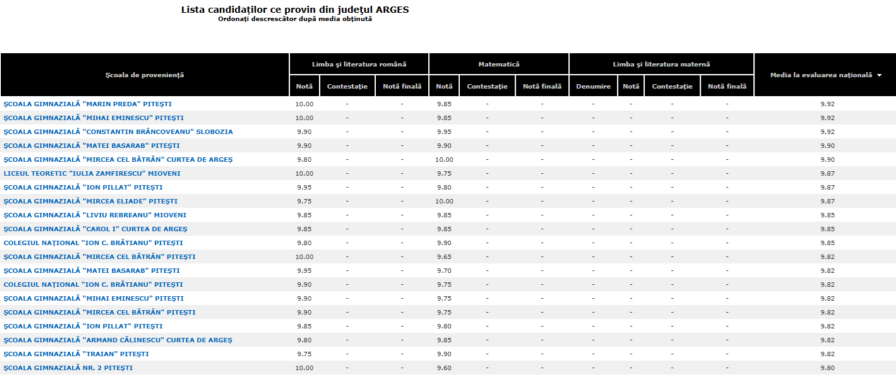Screen dimensions: 896x392
Task: Open "Mircea cel Bătrân" Curtea de Argeș link
Action: 118,159
